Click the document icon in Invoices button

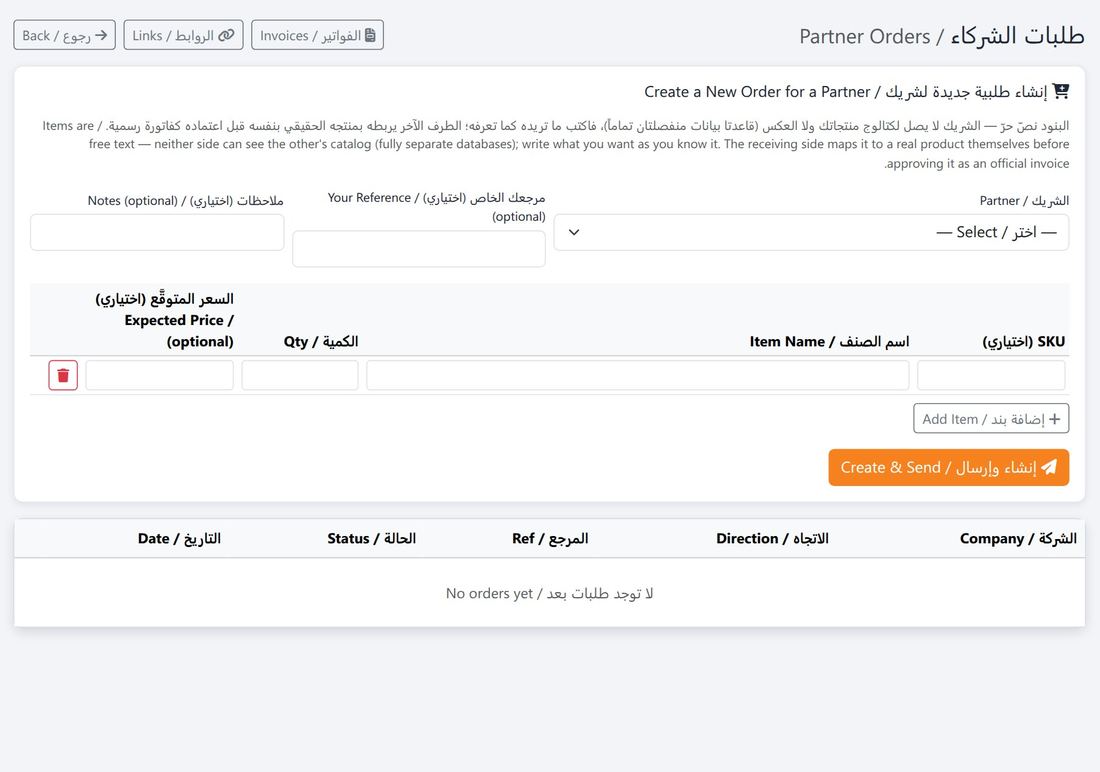pyautogui.click(x=370, y=35)
